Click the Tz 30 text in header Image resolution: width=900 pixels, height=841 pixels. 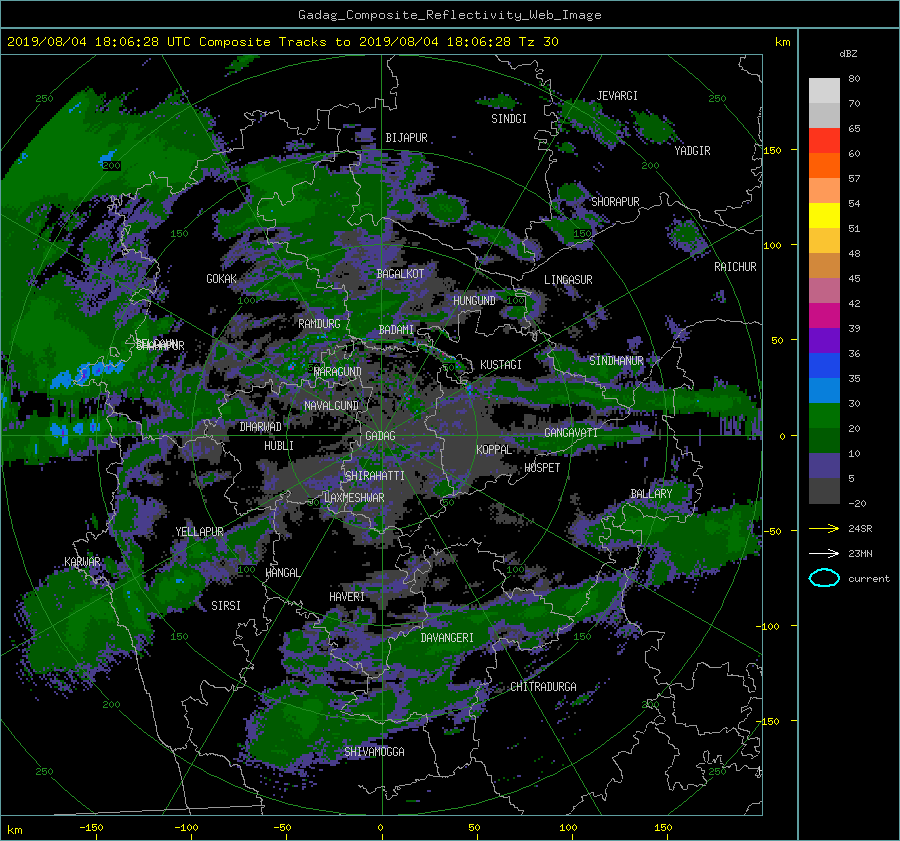[538, 41]
